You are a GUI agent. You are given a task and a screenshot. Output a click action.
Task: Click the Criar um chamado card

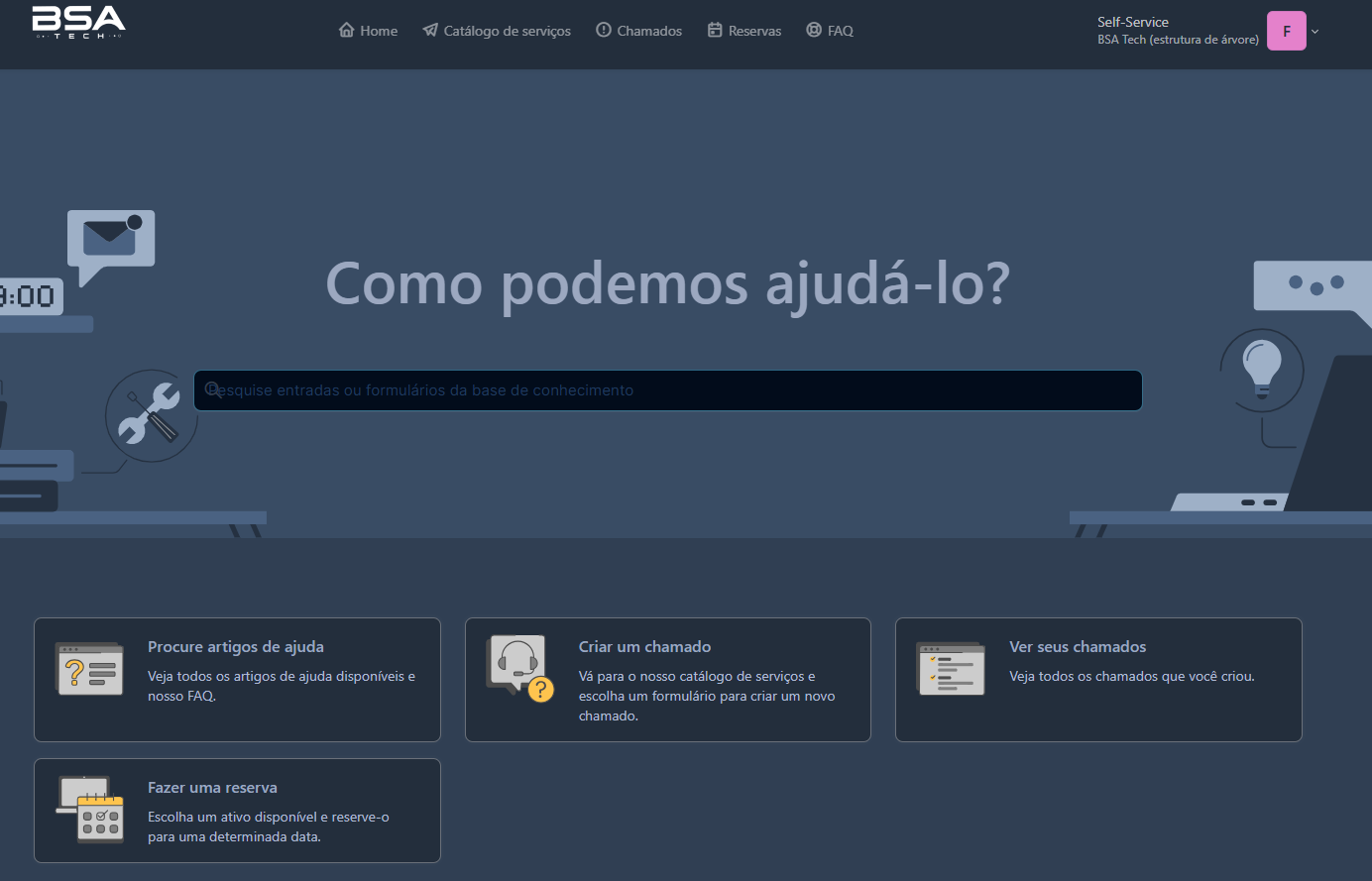tap(667, 679)
